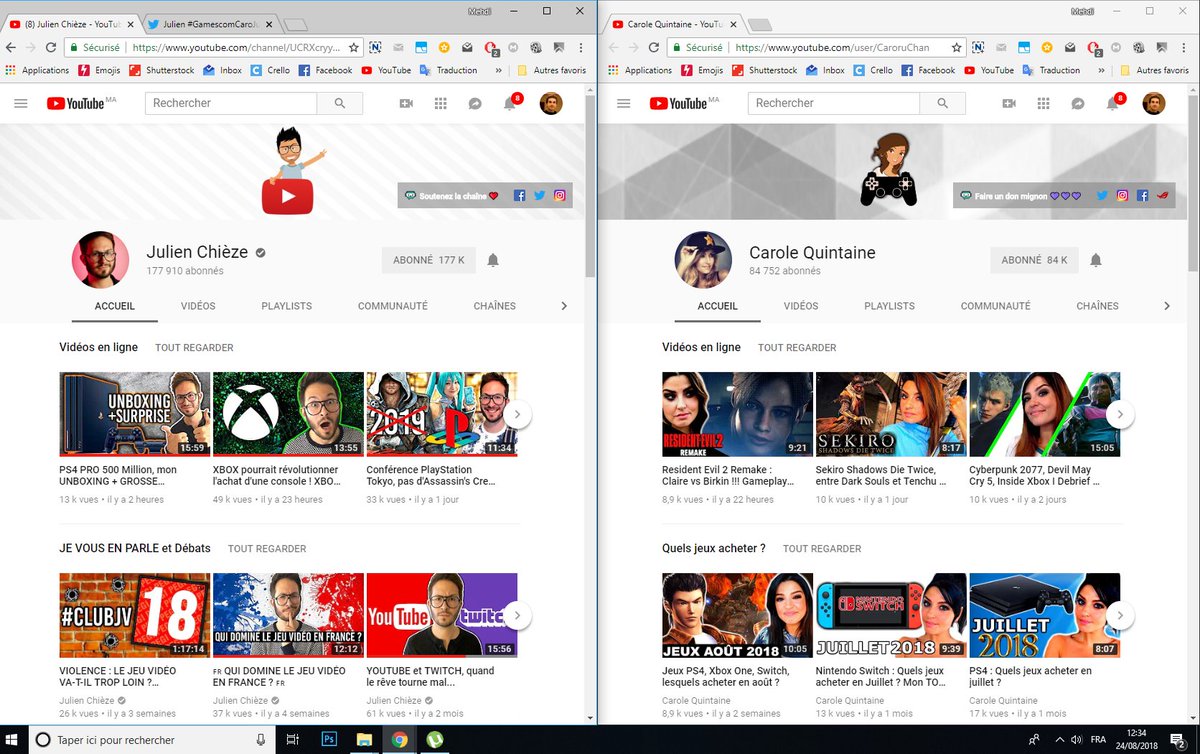The image size is (1200, 754).
Task: Click search magnifier button in left window
Action: click(340, 103)
